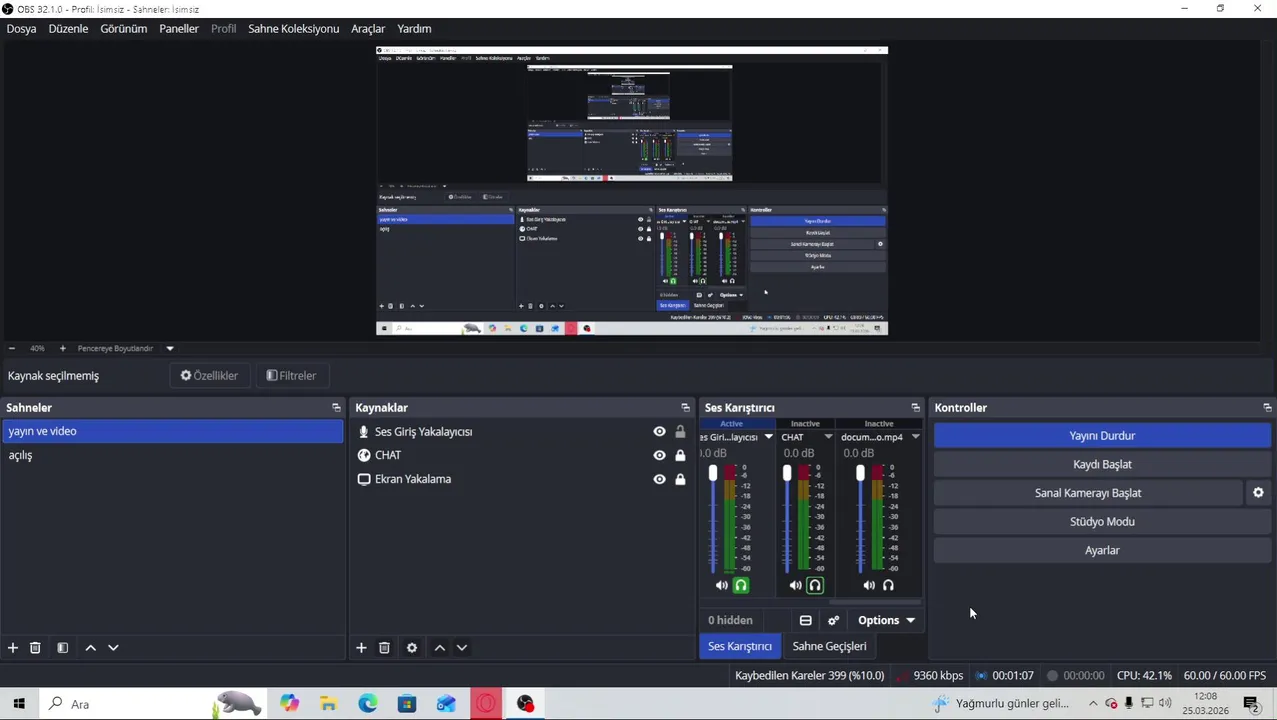This screenshot has height=720, width=1277.
Task: Open Microsoft Store from taskbar
Action: [x=407, y=704]
